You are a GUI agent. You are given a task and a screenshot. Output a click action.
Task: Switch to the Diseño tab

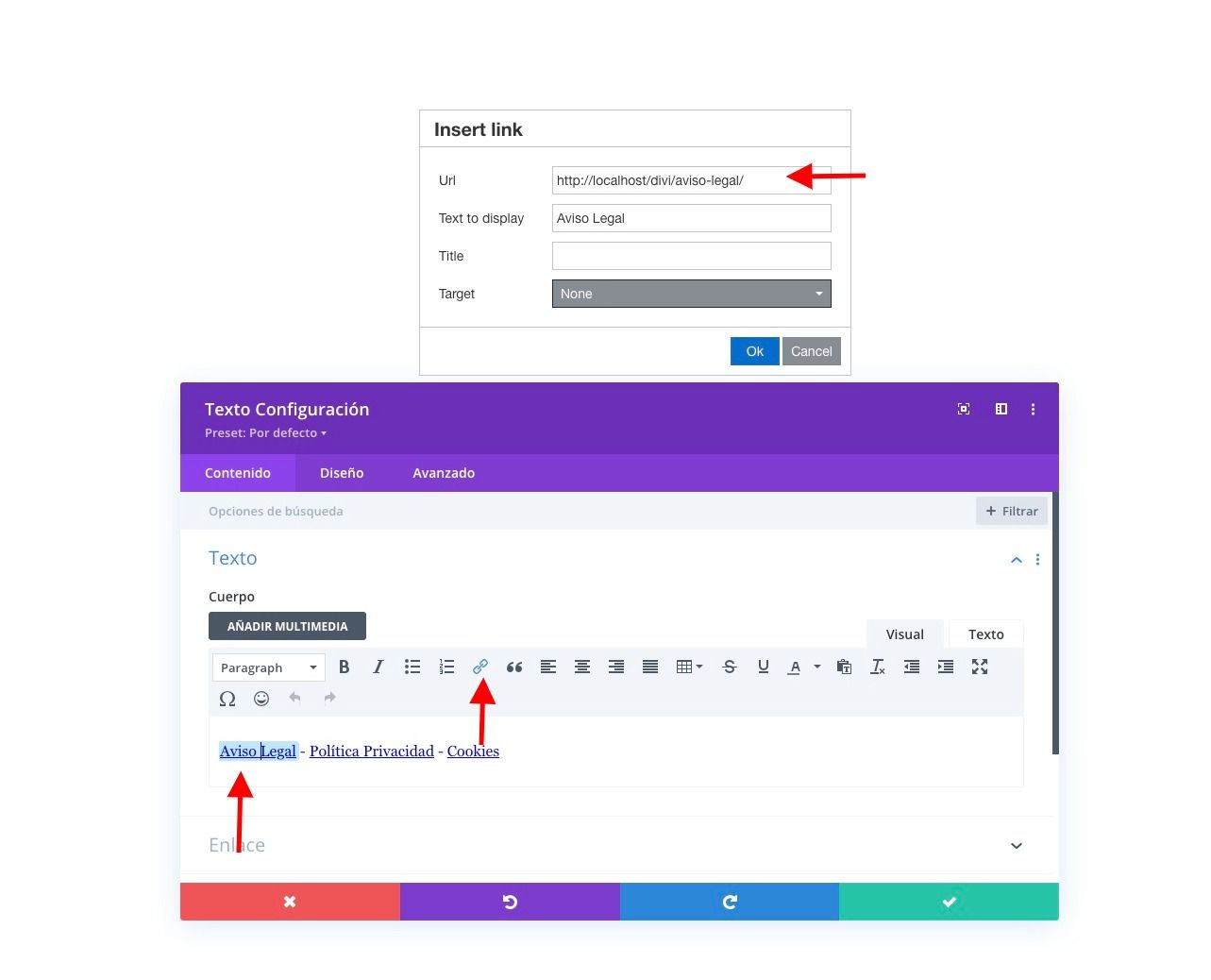342,473
